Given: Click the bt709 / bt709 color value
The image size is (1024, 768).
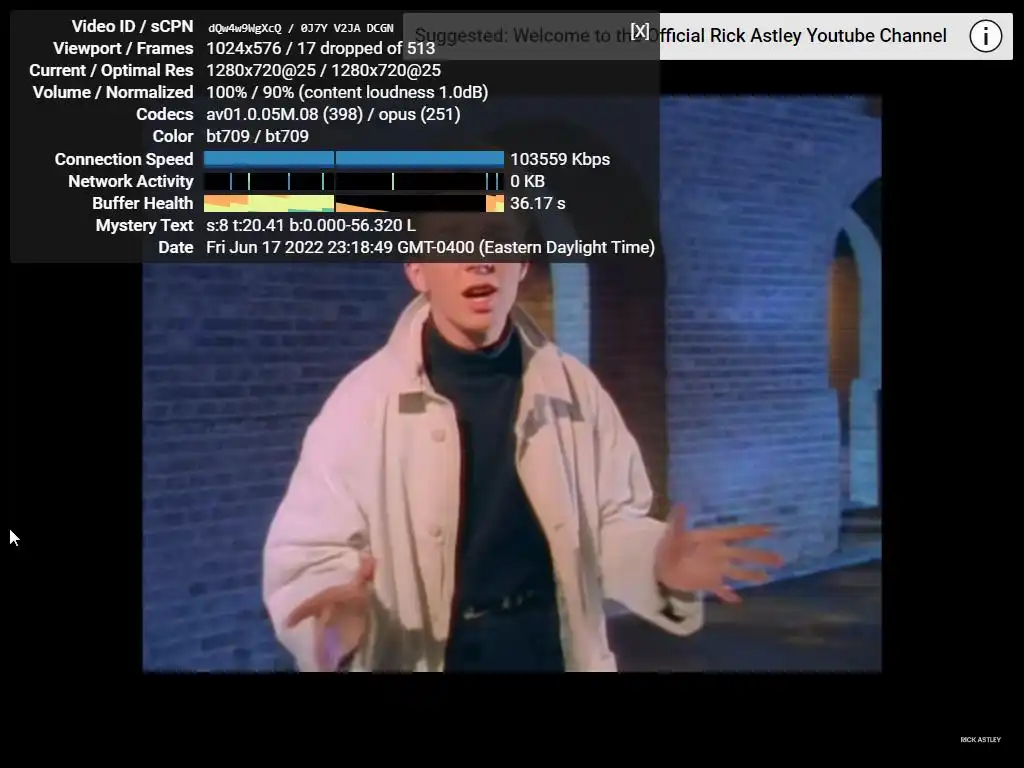Looking at the screenshot, I should (x=257, y=136).
